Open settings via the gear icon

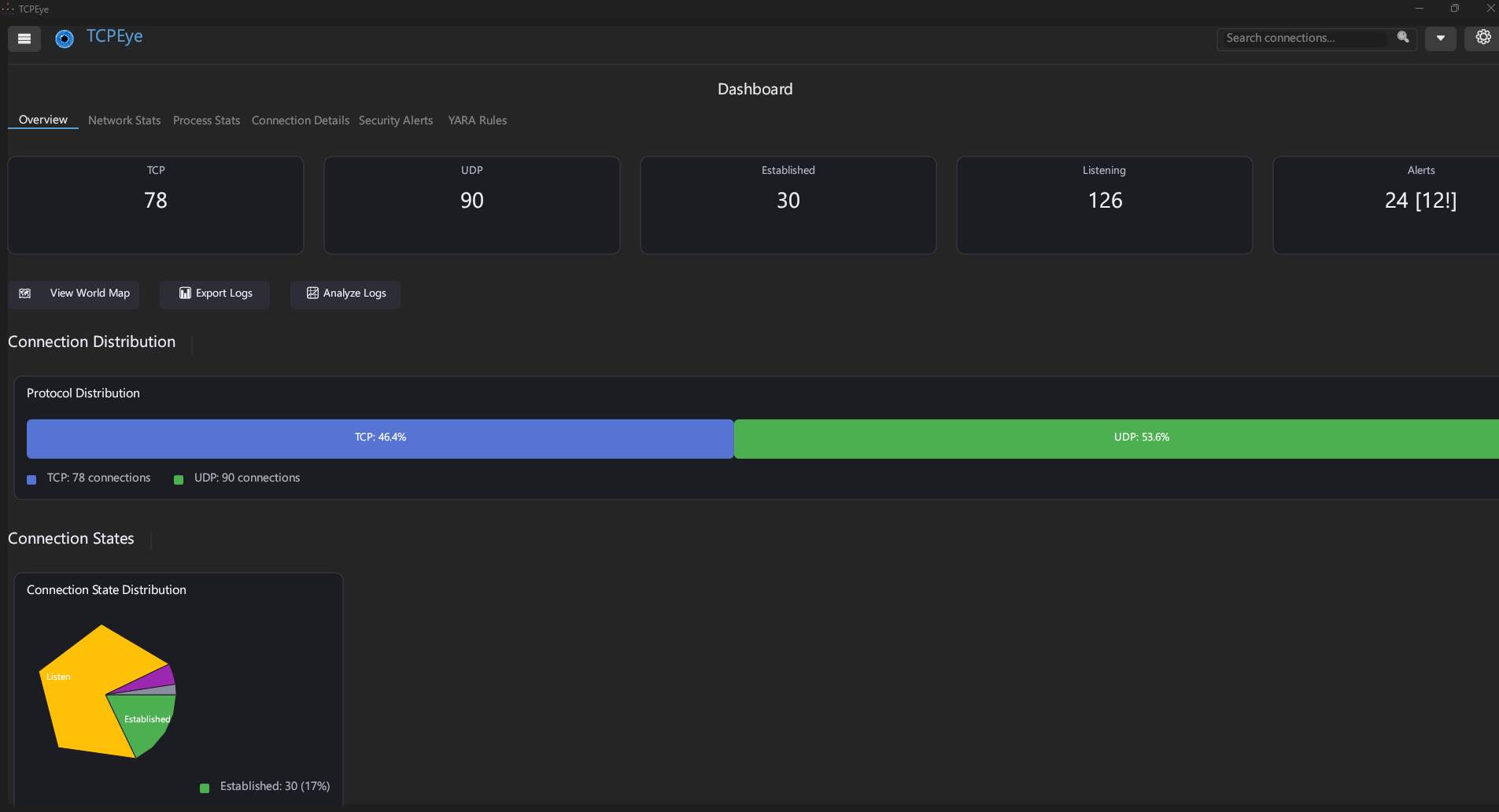click(x=1482, y=38)
